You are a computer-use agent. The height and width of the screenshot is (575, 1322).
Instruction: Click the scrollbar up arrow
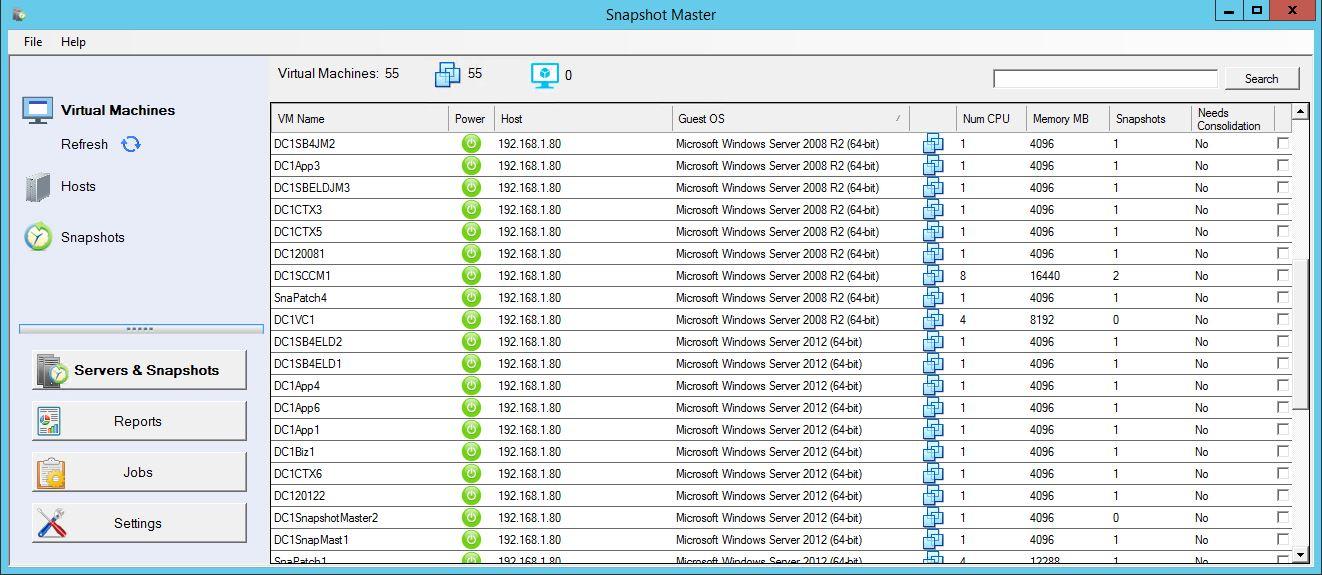[1300, 112]
